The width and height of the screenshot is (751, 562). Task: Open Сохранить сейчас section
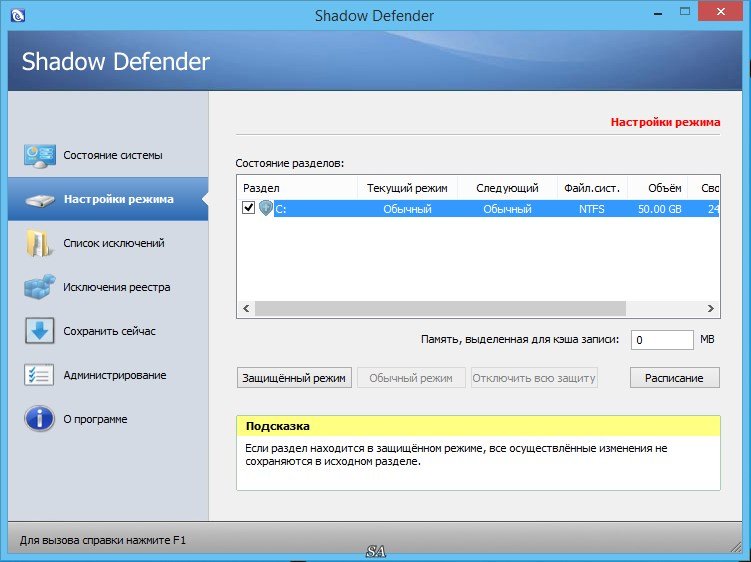(109, 331)
